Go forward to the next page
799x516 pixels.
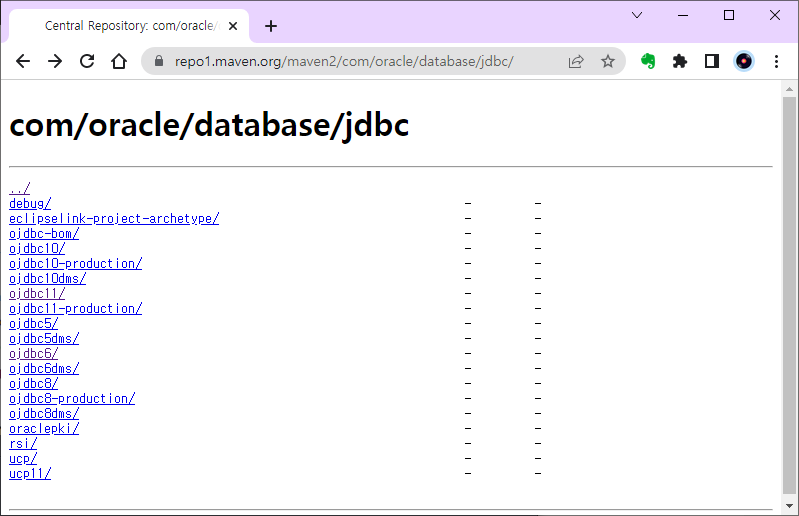tap(55, 62)
